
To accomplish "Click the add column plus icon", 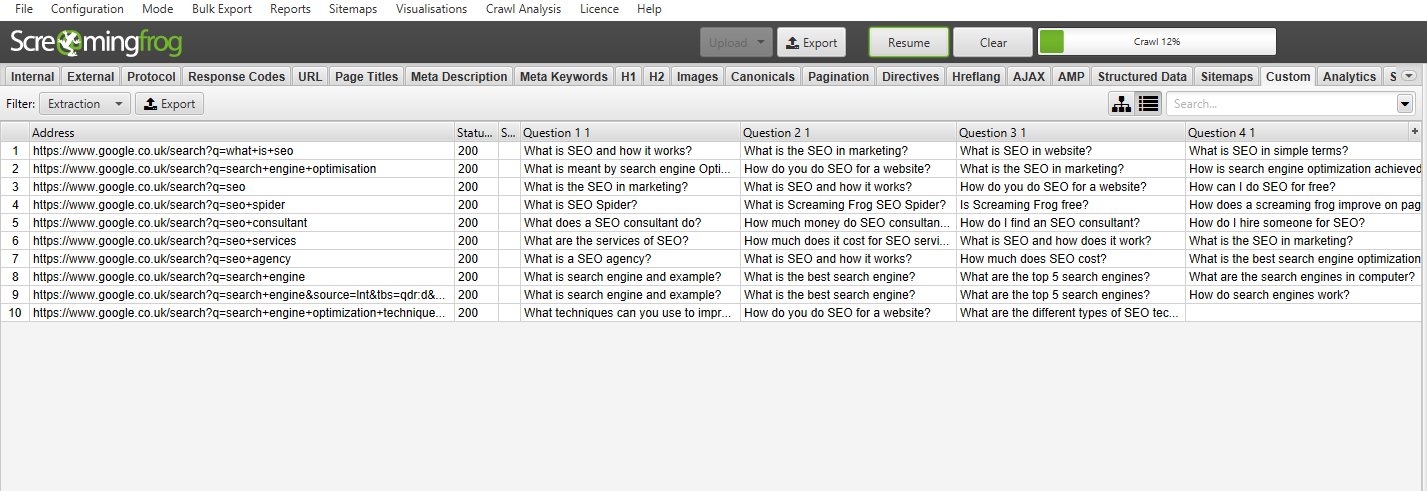I will click(1414, 131).
